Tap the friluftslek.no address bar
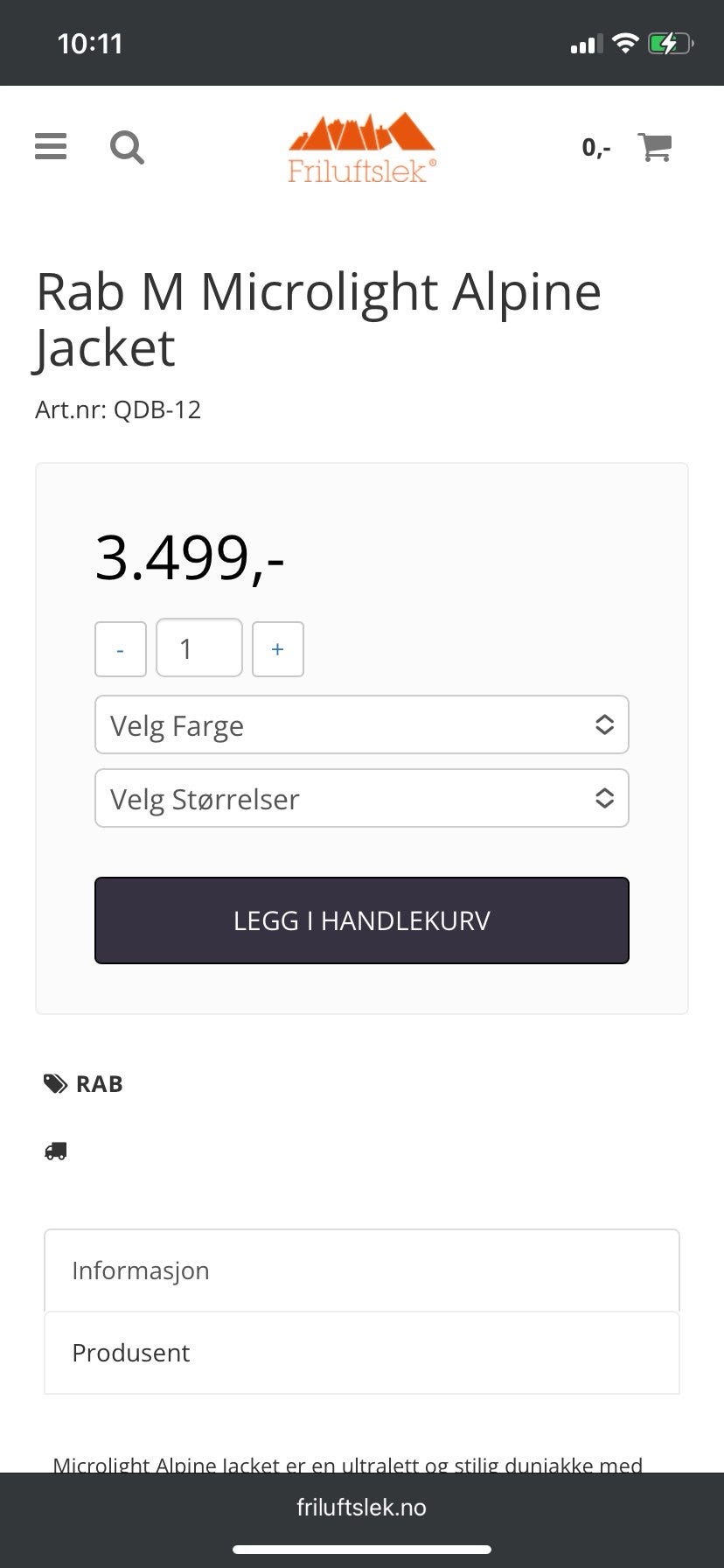The height and width of the screenshot is (1568, 724). click(362, 1508)
